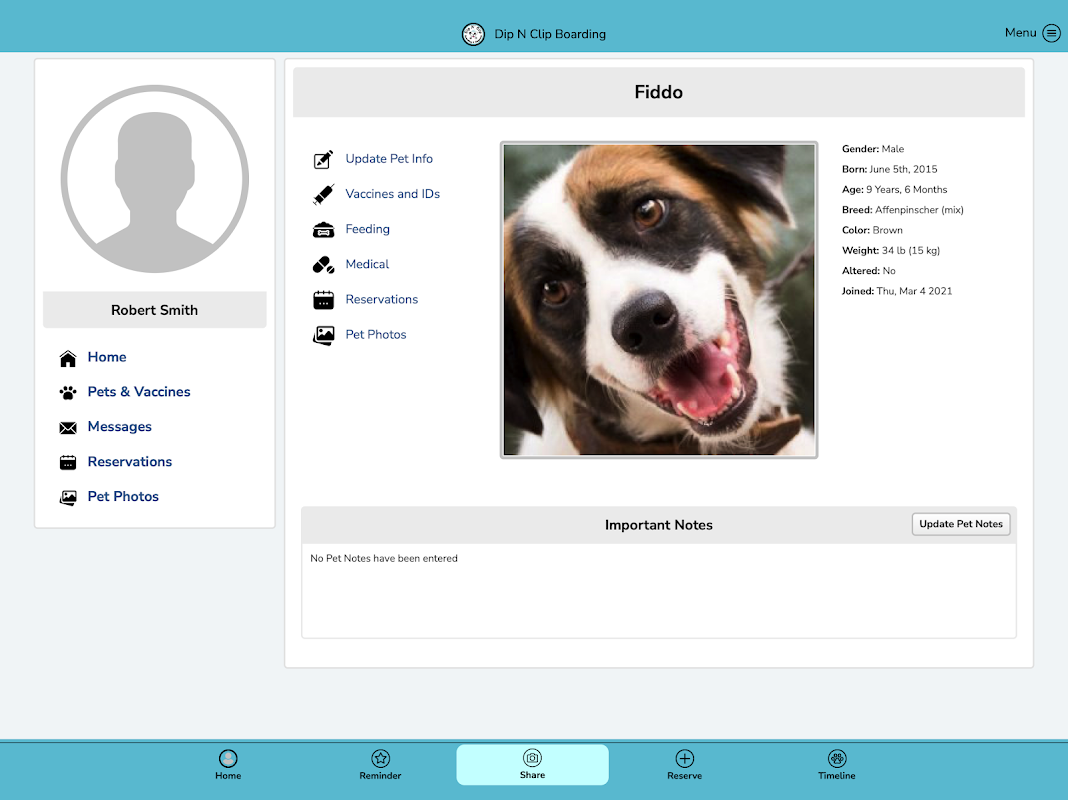Viewport: 1068px width, 800px height.
Task: Click the sidebar Reservations calendar icon
Action: [68, 462]
